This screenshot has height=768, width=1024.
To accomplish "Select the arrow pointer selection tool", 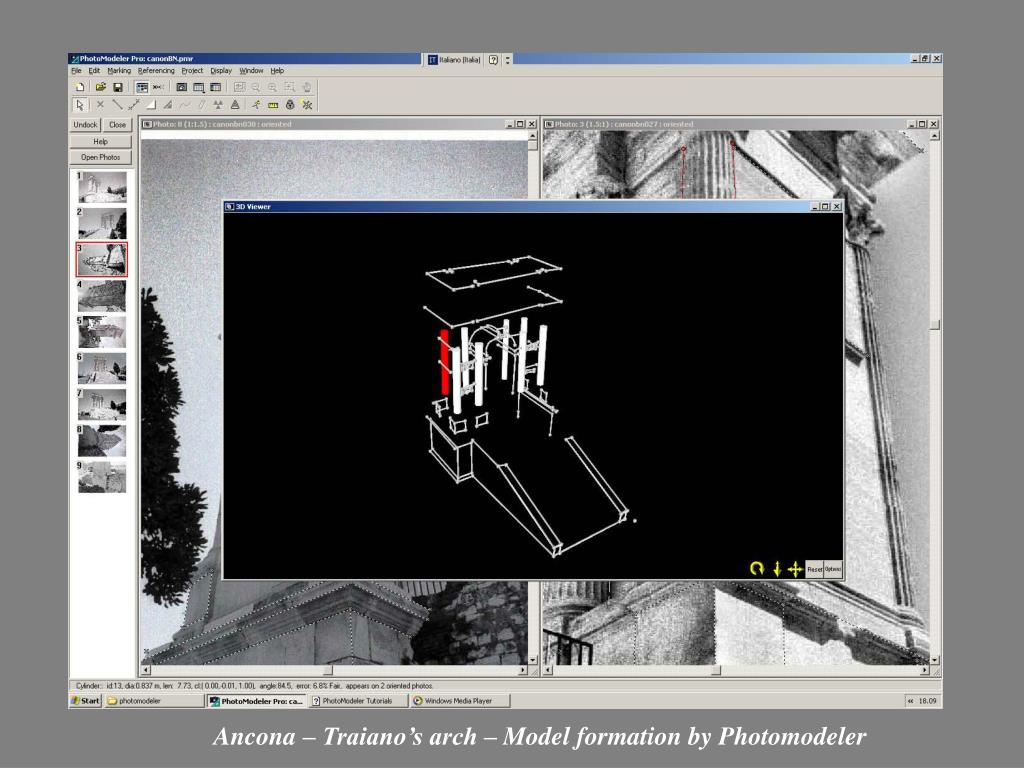I will tap(80, 104).
